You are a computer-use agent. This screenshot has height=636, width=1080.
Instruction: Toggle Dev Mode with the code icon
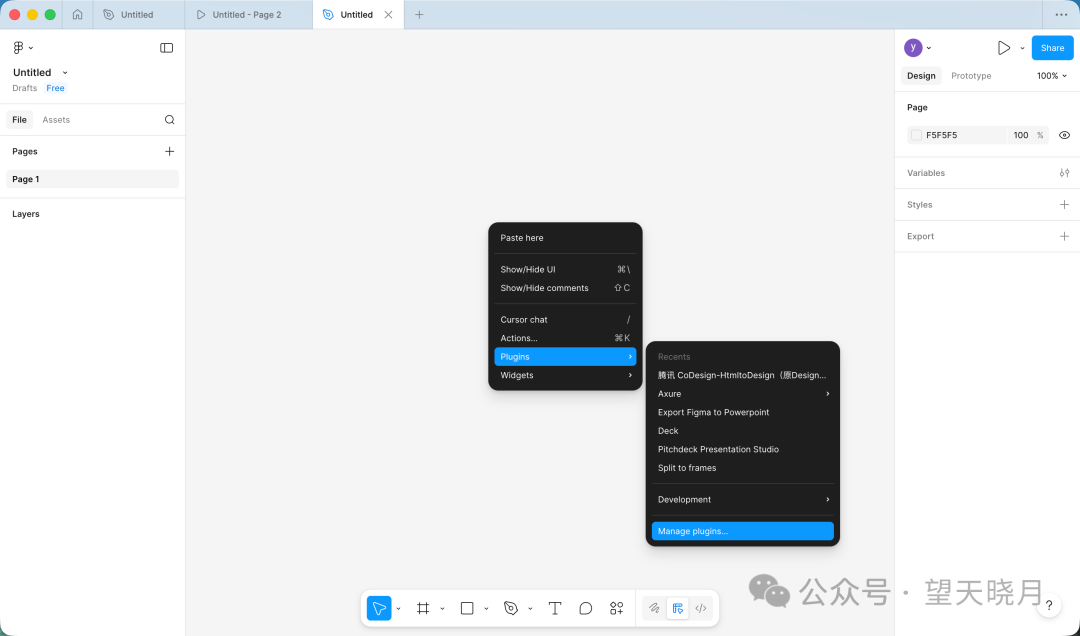pos(701,607)
